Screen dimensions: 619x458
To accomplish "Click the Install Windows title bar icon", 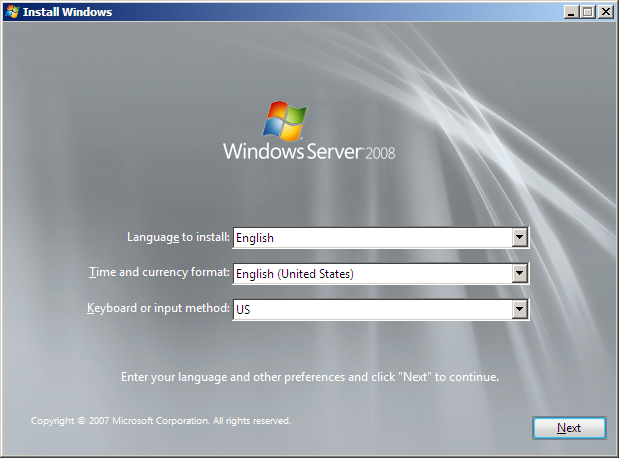I will point(12,11).
